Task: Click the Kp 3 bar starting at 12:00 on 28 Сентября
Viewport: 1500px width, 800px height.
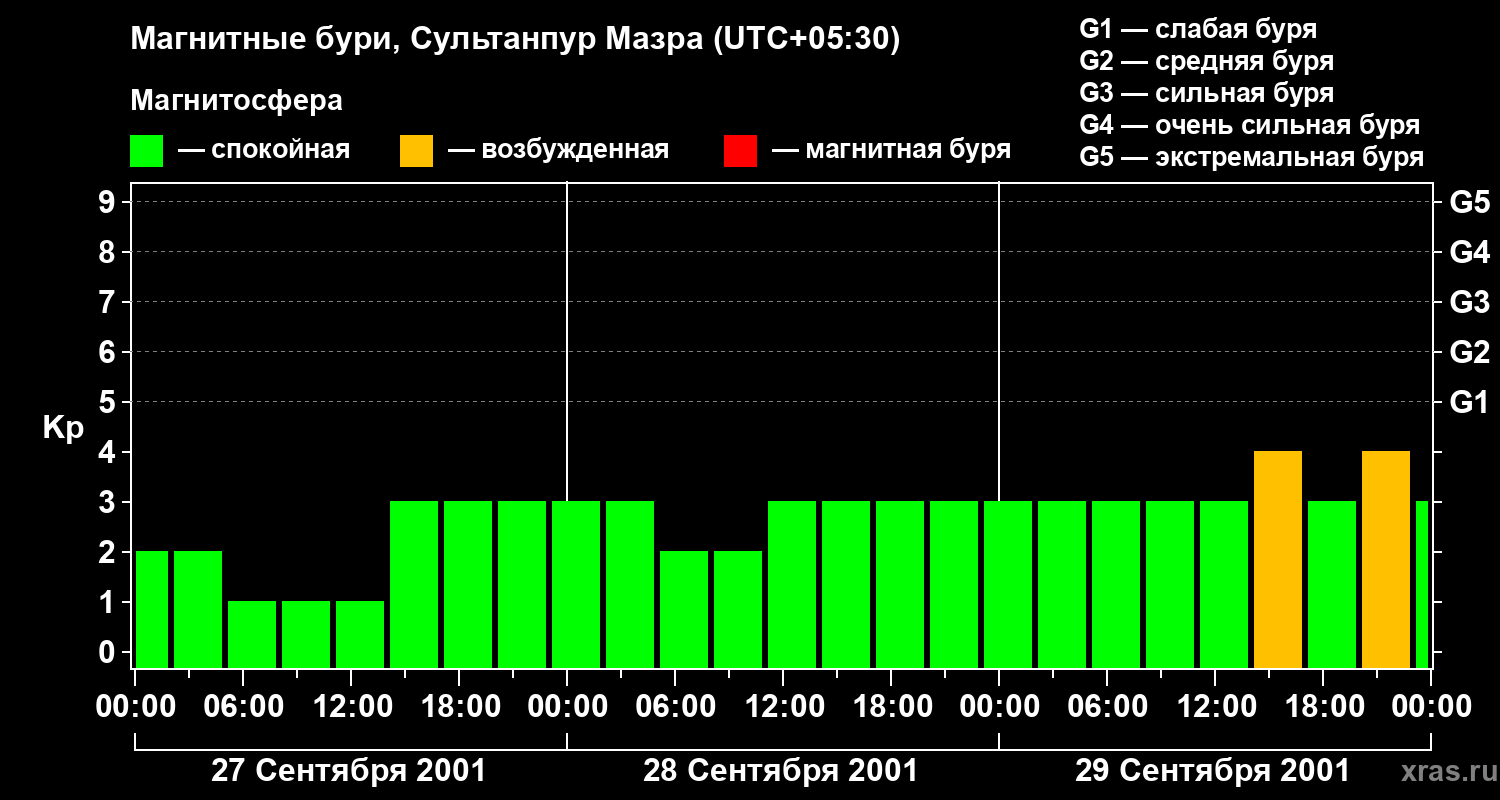Action: 792,585
